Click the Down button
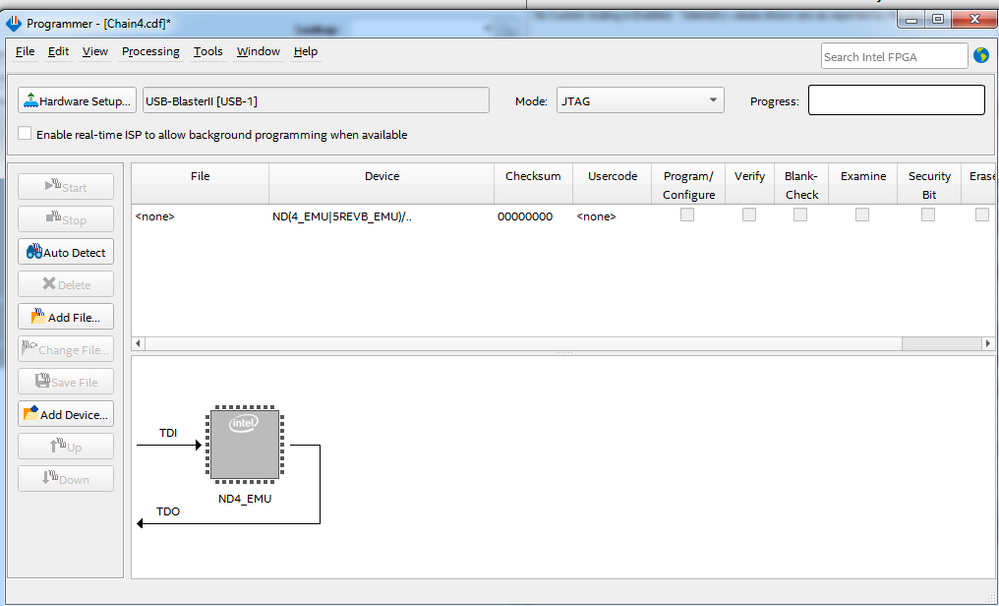 tap(66, 479)
